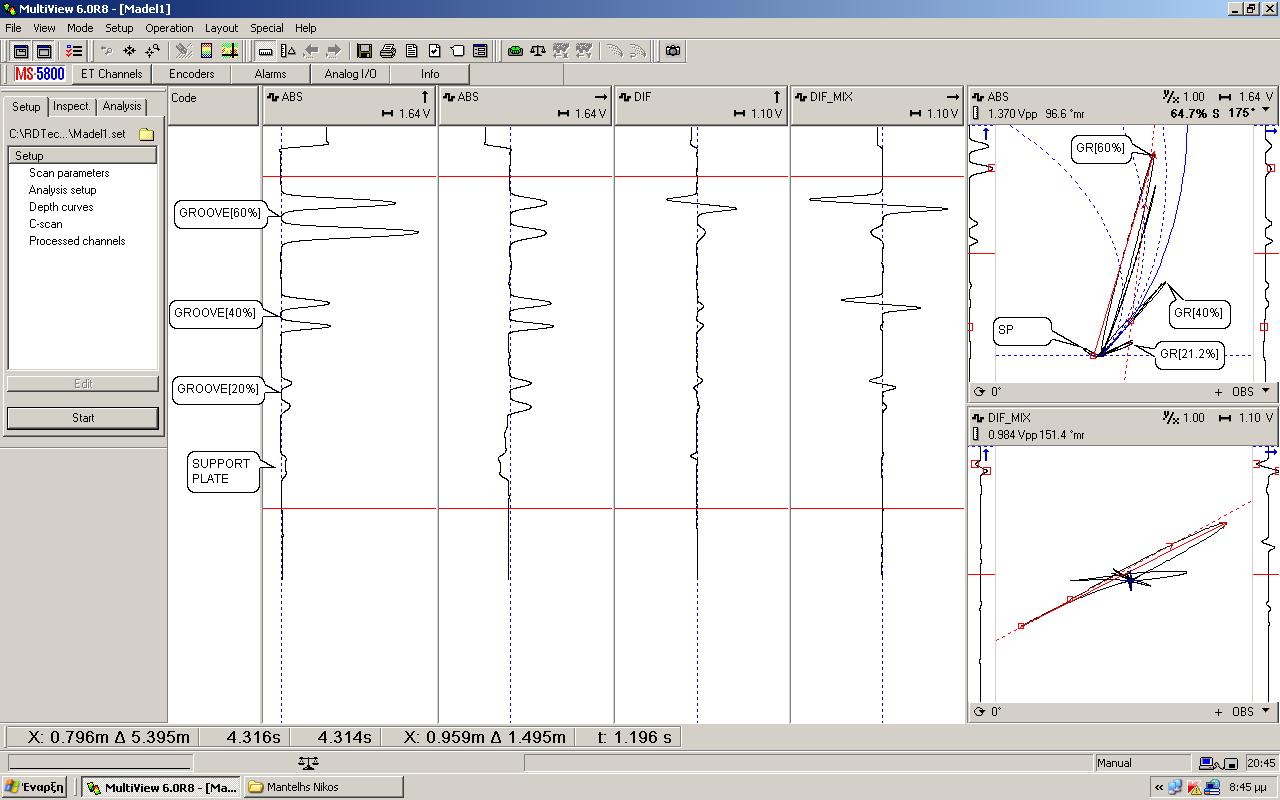Select Processed channels in Setup list
This screenshot has width=1280, height=800.
[x=77, y=241]
